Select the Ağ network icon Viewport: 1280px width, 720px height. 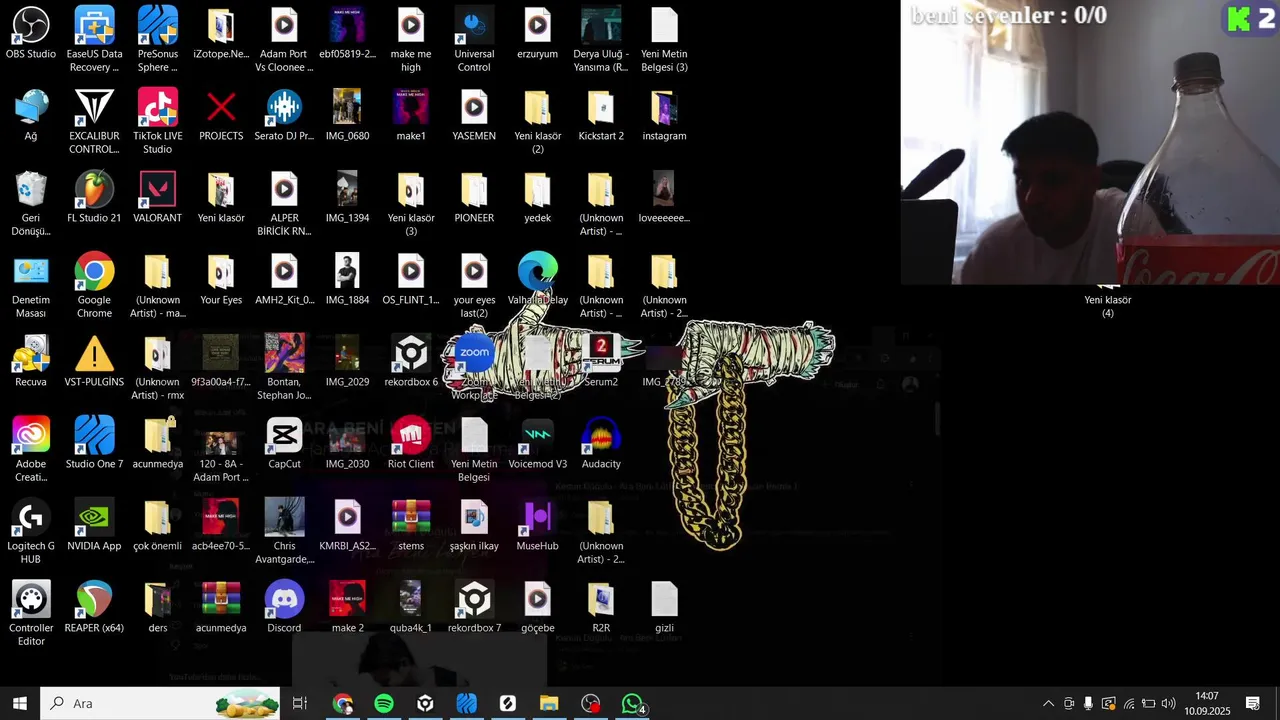(31, 115)
